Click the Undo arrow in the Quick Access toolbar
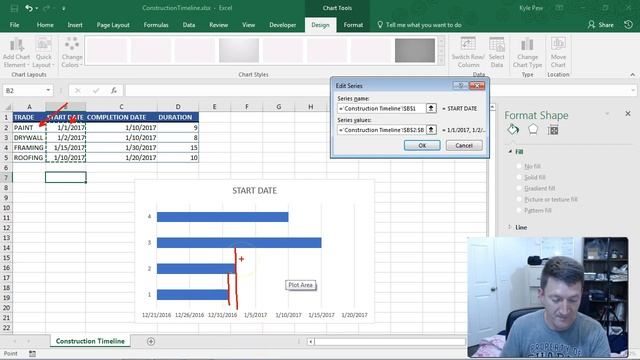640x360 pixels. point(29,8)
